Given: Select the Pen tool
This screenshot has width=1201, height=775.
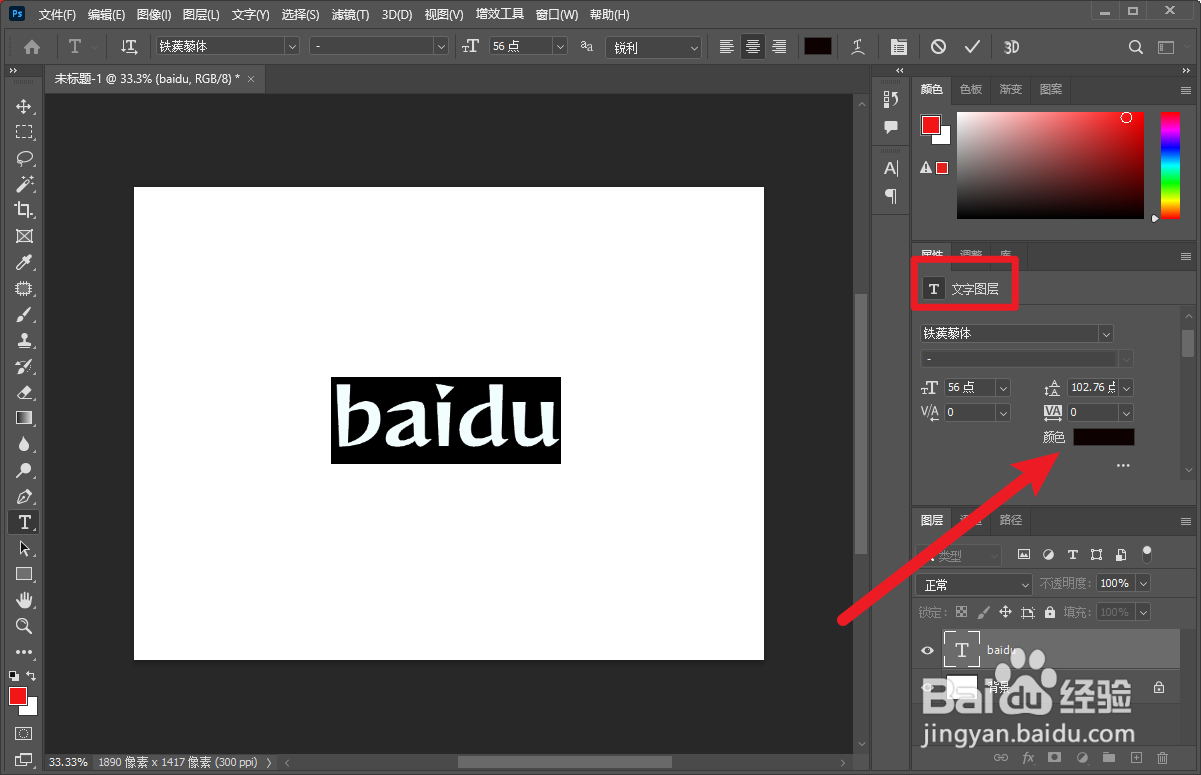Looking at the screenshot, I should point(24,496).
